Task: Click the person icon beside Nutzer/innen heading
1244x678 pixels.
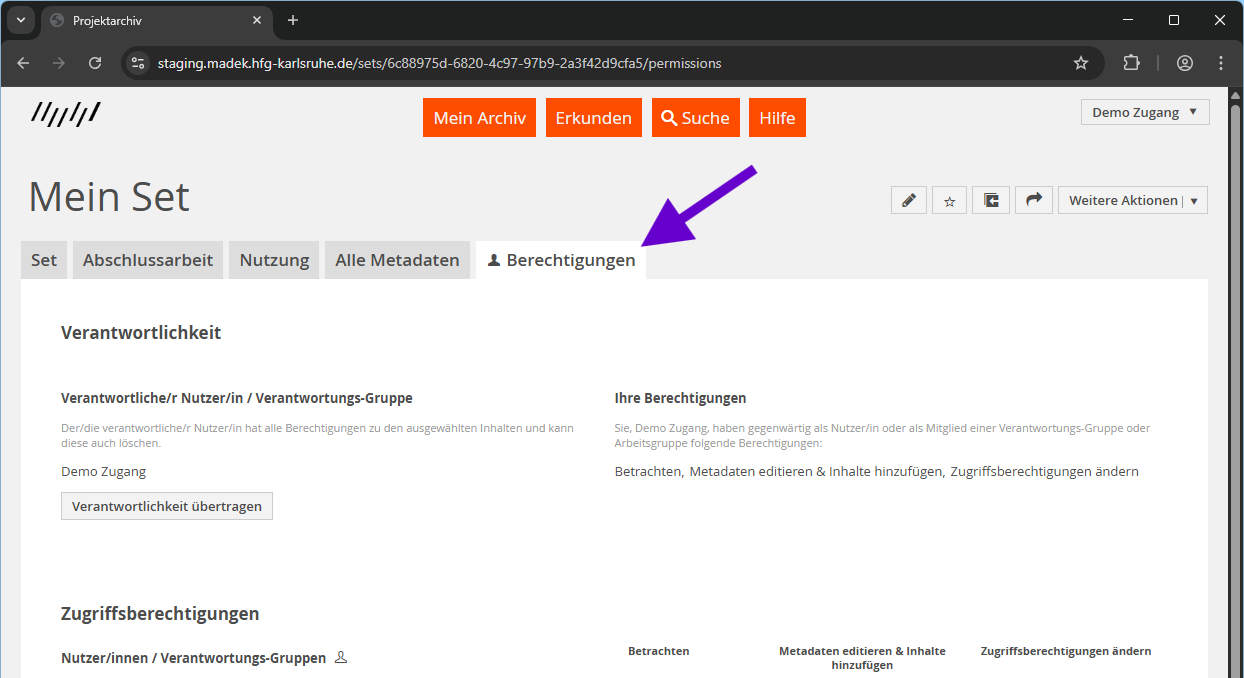Action: (341, 657)
